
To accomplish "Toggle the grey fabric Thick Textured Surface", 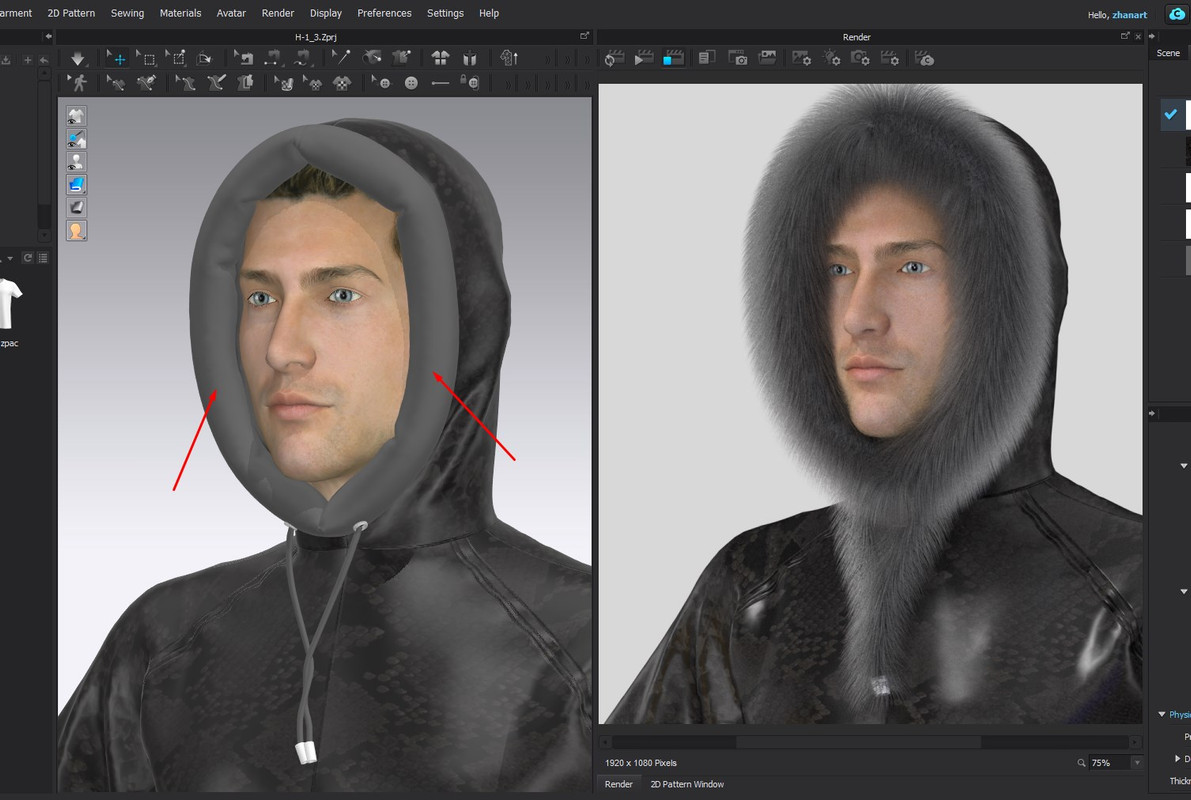I will pyautogui.click(x=76, y=207).
